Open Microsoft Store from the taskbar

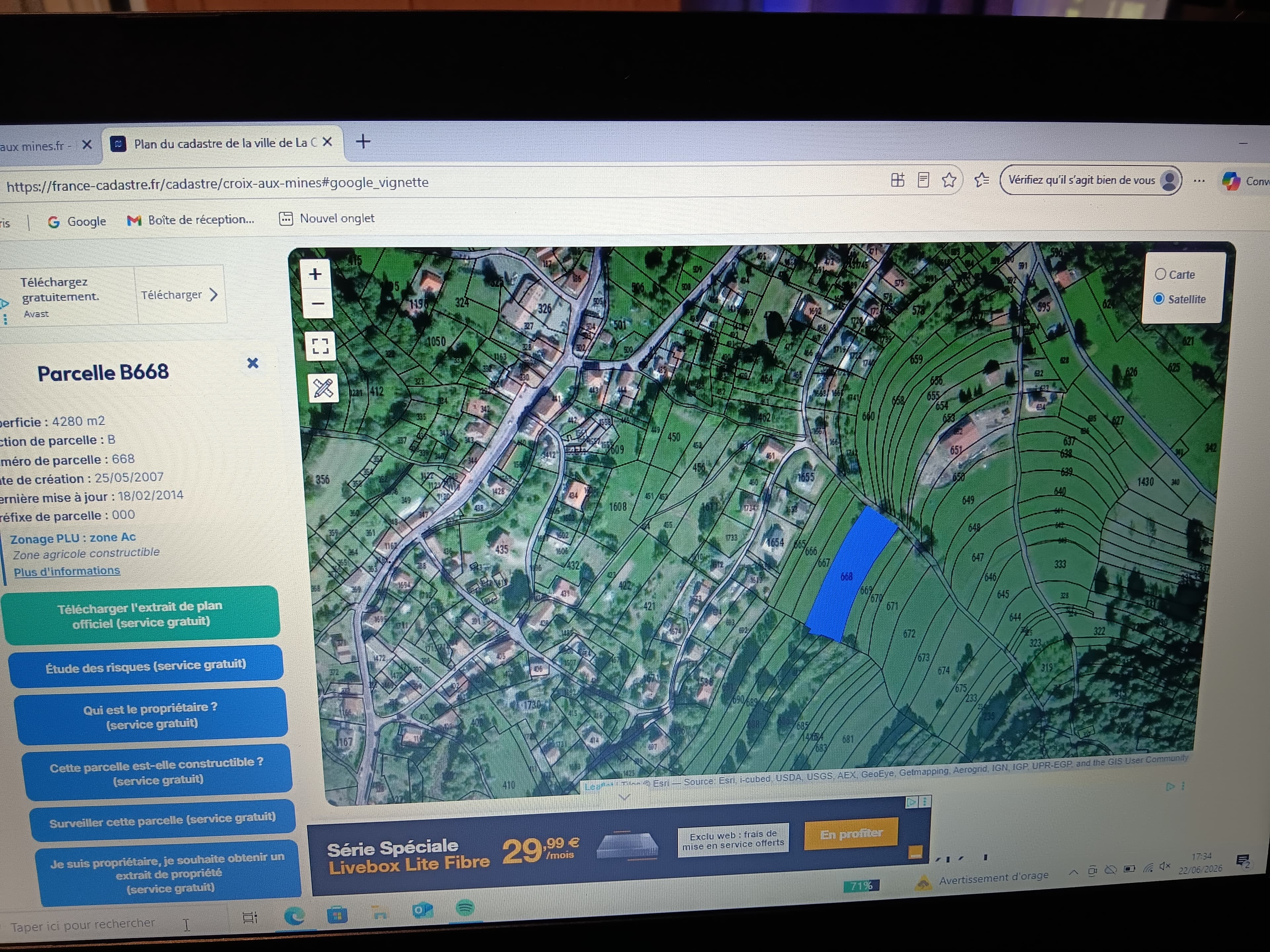[338, 914]
